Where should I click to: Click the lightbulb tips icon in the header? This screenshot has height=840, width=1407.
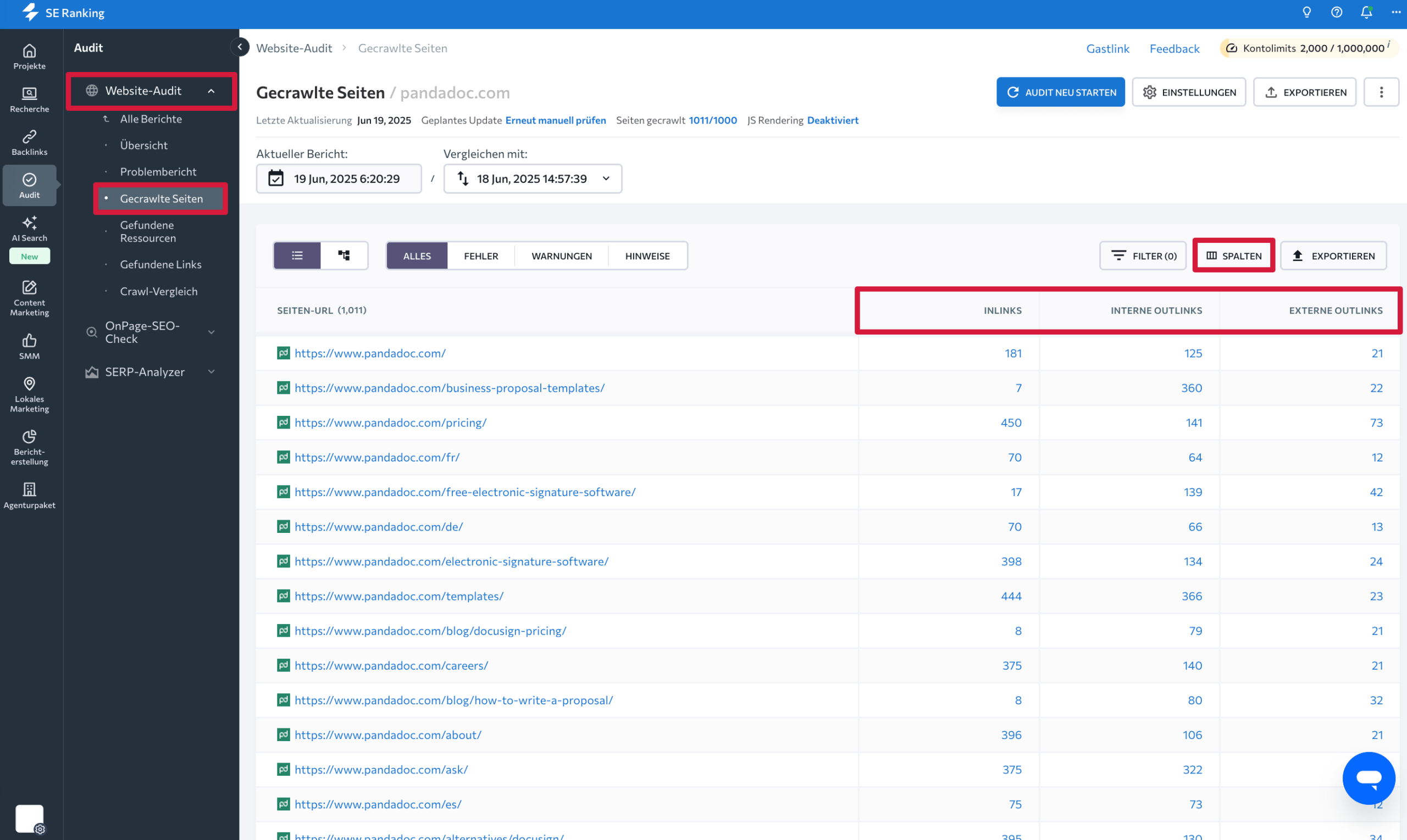pyautogui.click(x=1307, y=13)
